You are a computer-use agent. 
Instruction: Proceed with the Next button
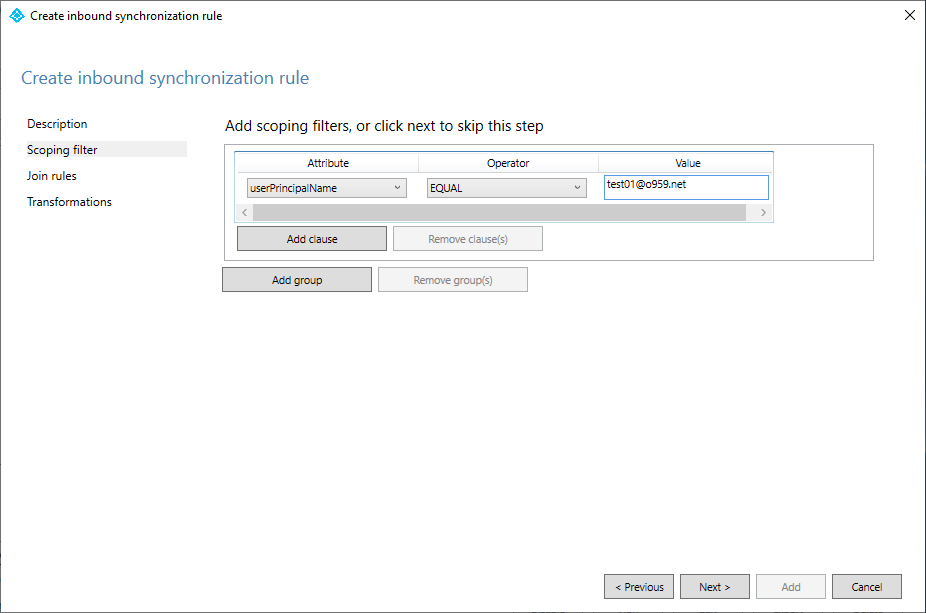[715, 586]
